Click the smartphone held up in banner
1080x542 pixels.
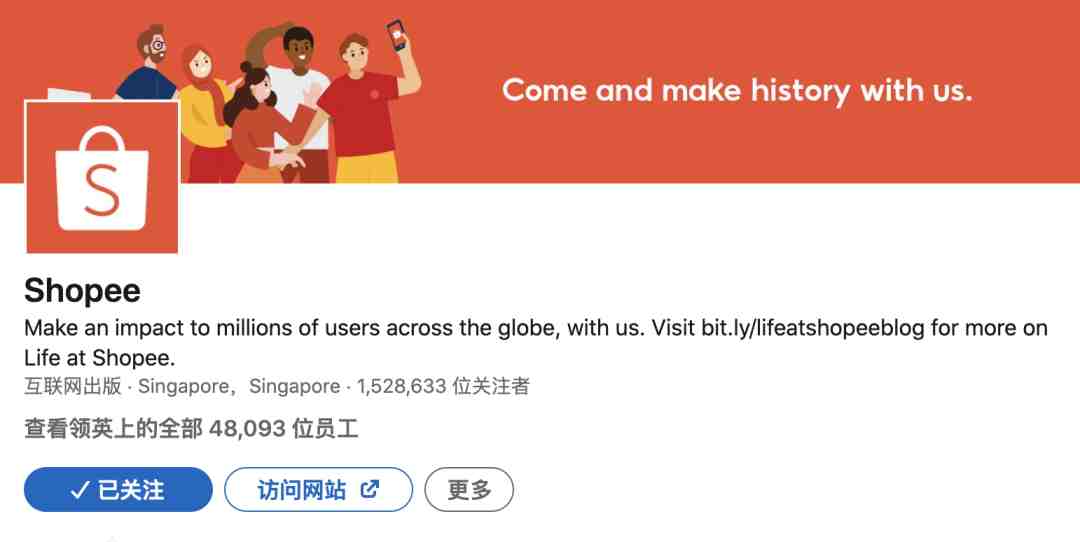coord(396,34)
